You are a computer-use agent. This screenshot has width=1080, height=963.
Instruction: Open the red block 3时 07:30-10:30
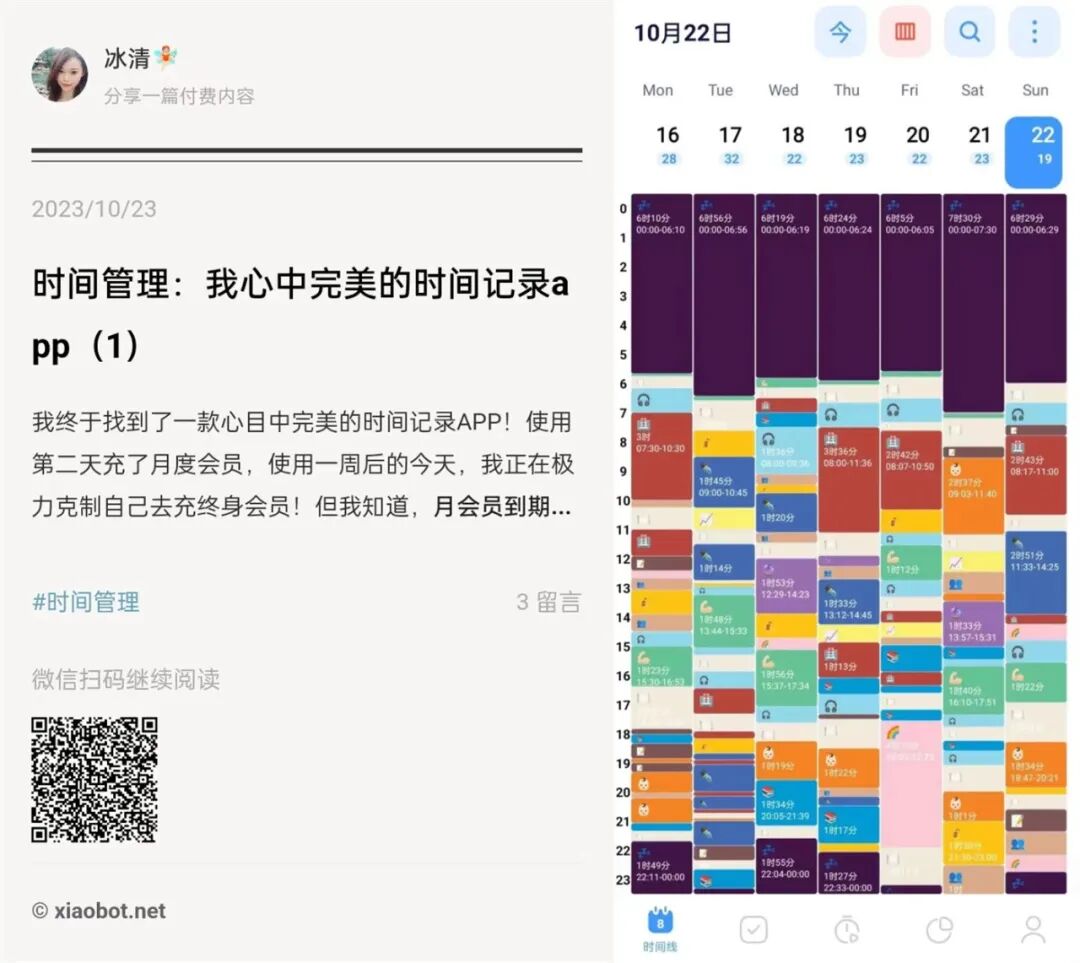661,456
